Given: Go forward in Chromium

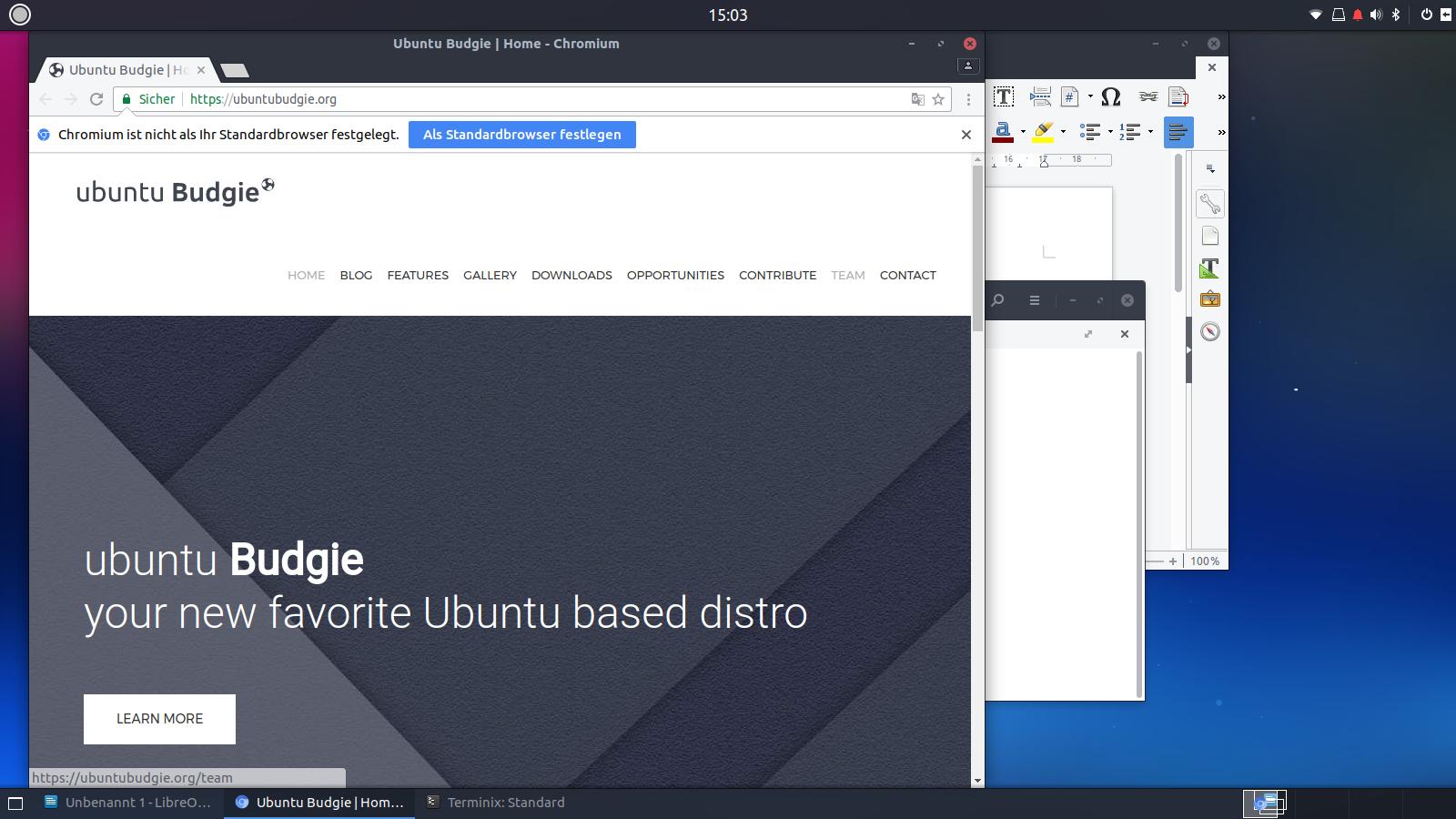Looking at the screenshot, I should click(x=71, y=99).
